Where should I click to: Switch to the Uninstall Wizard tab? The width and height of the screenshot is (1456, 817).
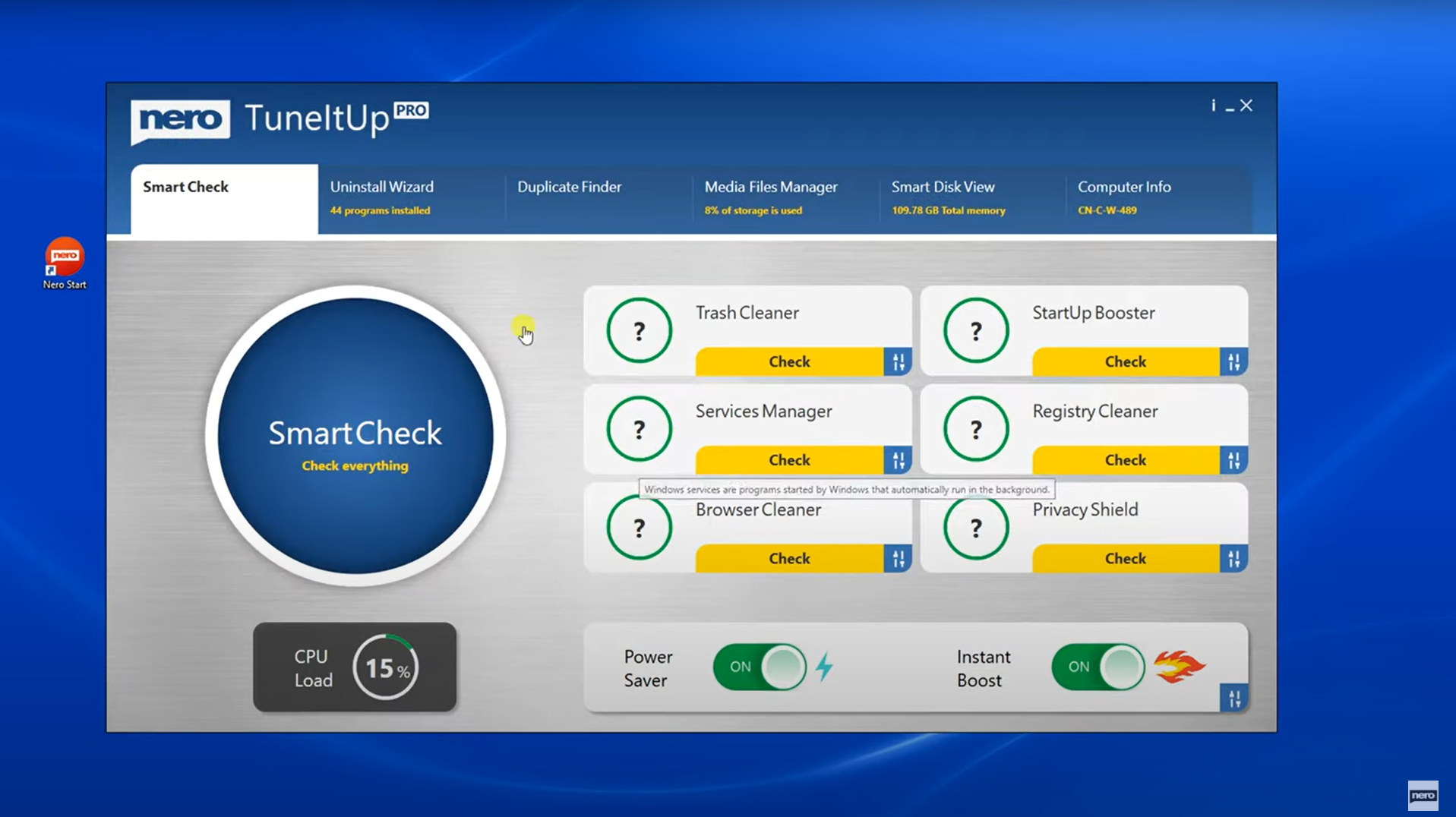(x=411, y=198)
